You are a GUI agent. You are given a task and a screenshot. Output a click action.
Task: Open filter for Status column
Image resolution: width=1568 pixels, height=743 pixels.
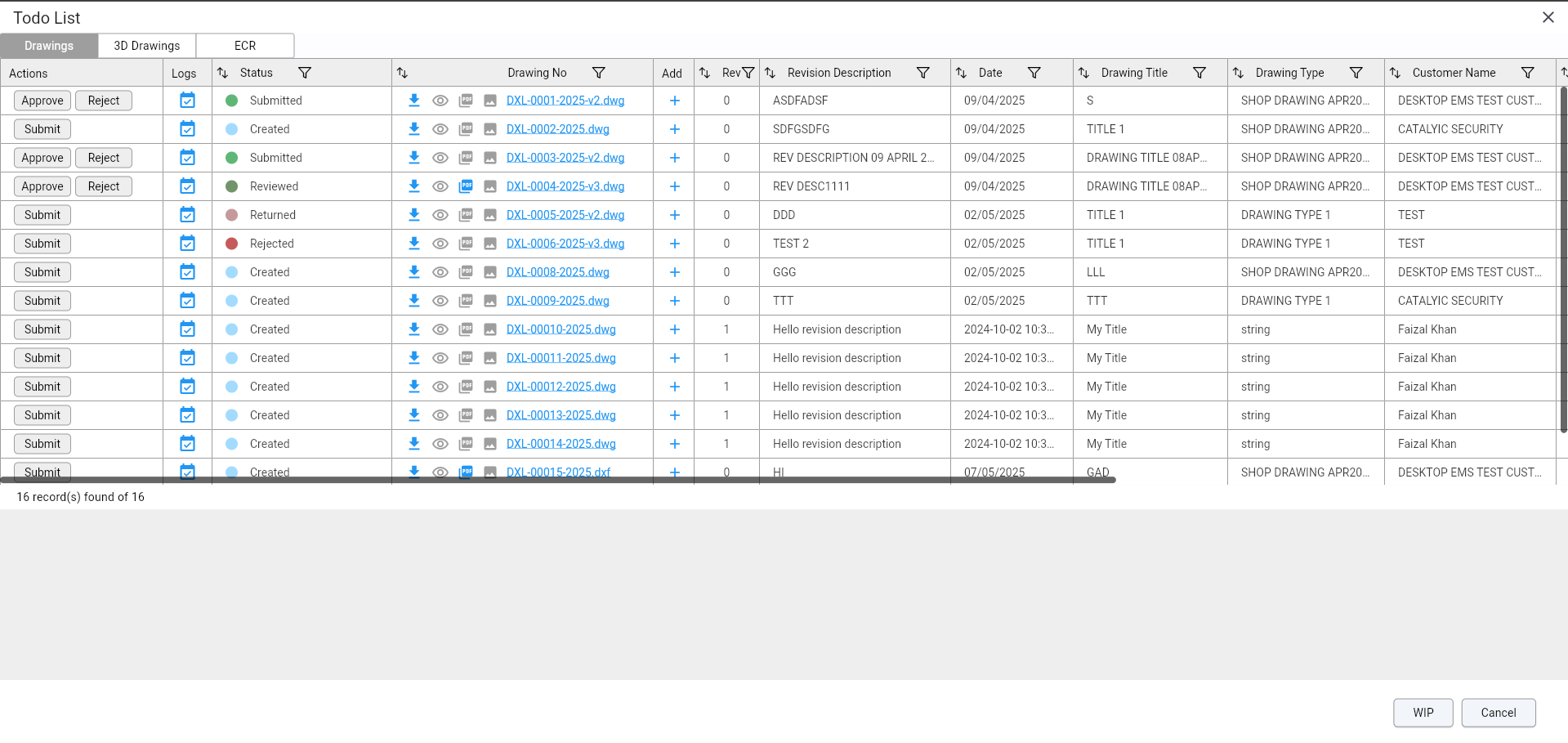click(x=305, y=73)
